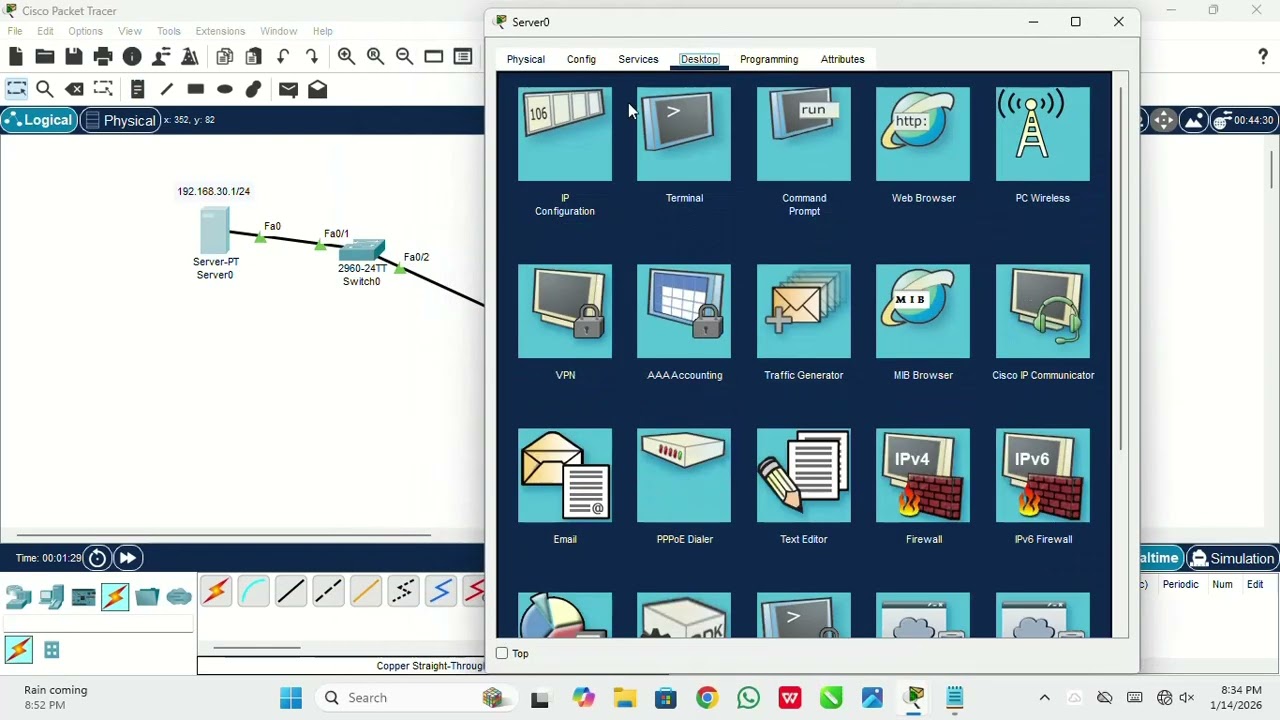The height and width of the screenshot is (720, 1280).
Task: Open the PPPoE Dialer
Action: pos(684,475)
